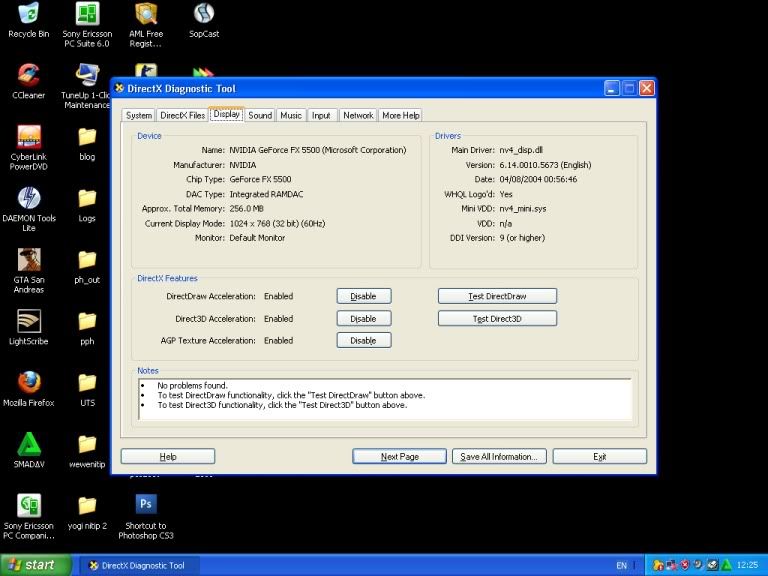The width and height of the screenshot is (768, 576).
Task: Select TuneUp 1-Click Maintenance icon
Action: (x=87, y=87)
